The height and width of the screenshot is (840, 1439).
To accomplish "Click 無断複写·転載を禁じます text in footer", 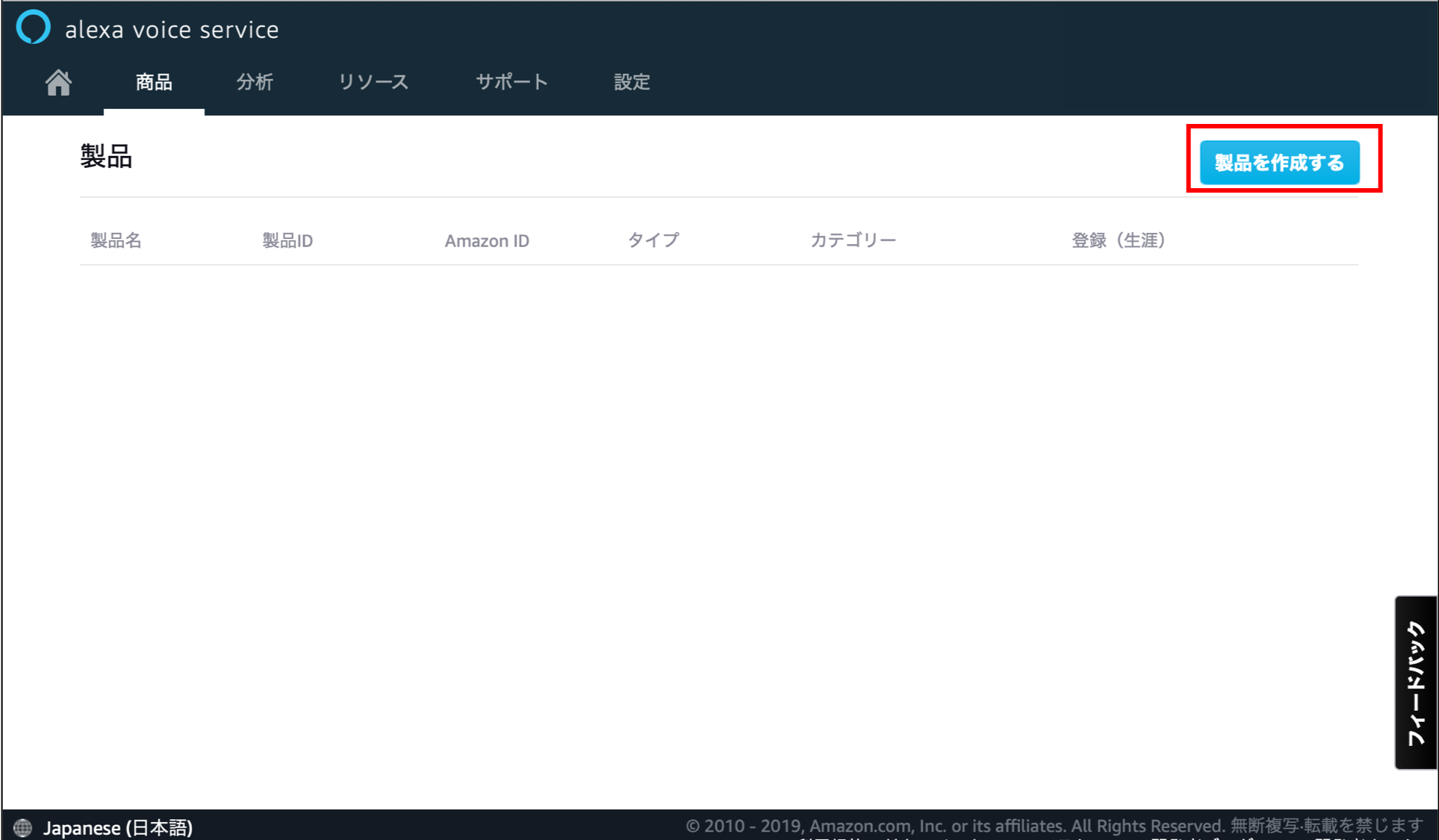I will [x=1332, y=826].
